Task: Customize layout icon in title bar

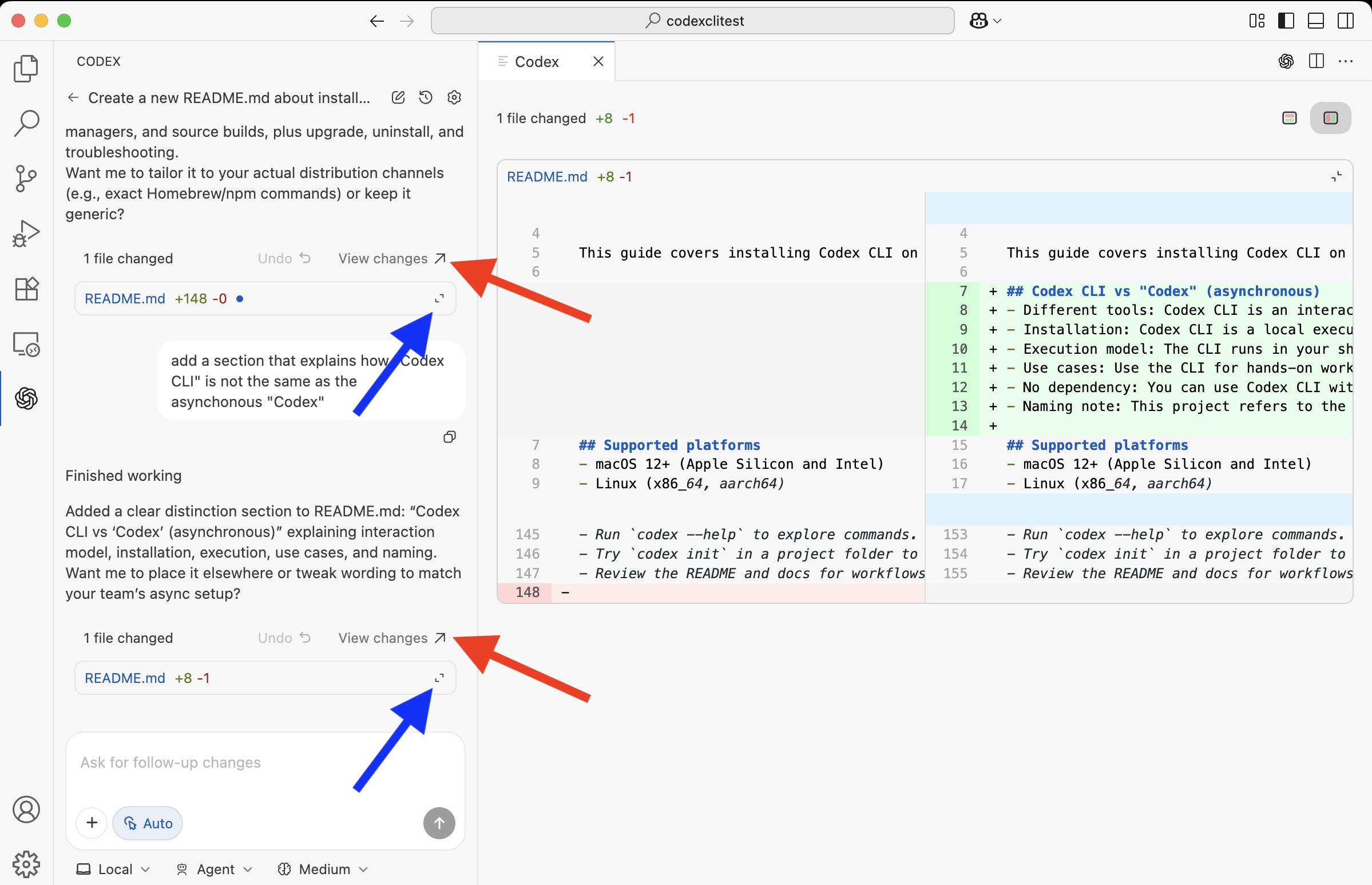Action: point(1256,21)
